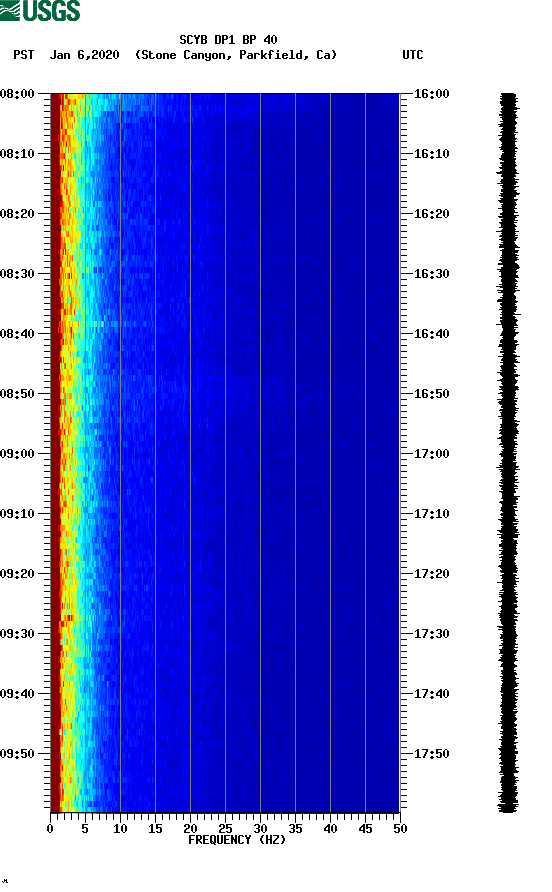Click the 09:00 PST time label

(18, 454)
